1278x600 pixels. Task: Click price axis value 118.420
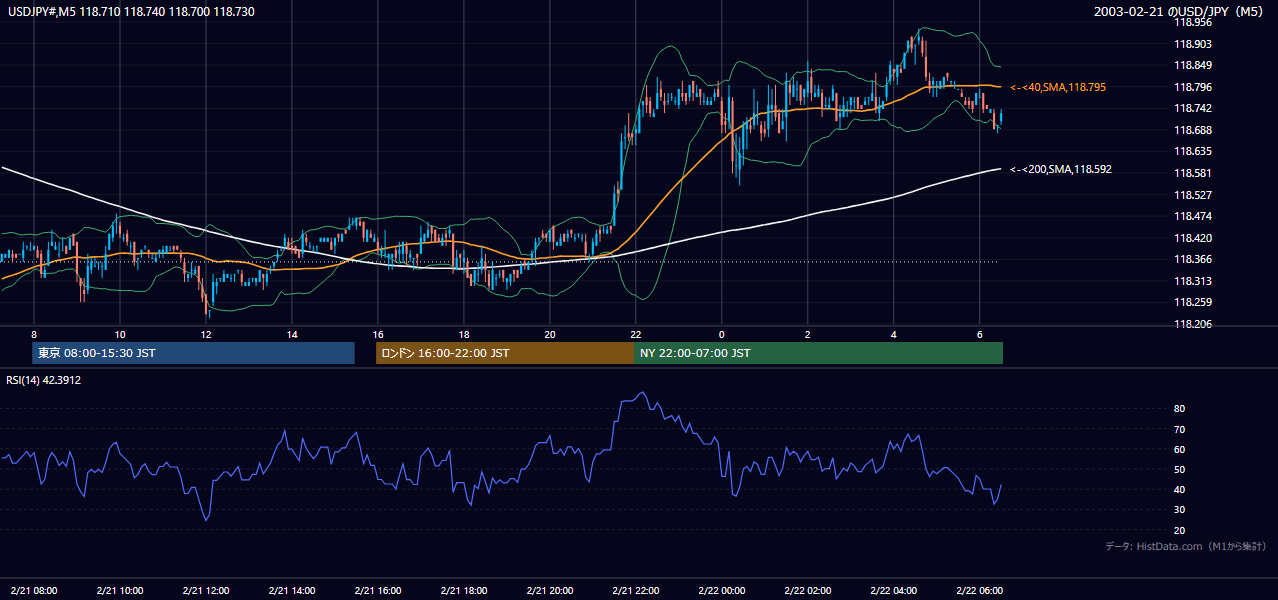[x=1192, y=238]
